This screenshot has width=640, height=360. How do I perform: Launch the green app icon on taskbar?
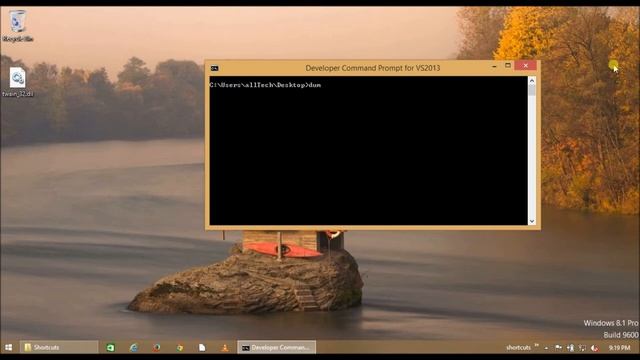tap(110, 348)
